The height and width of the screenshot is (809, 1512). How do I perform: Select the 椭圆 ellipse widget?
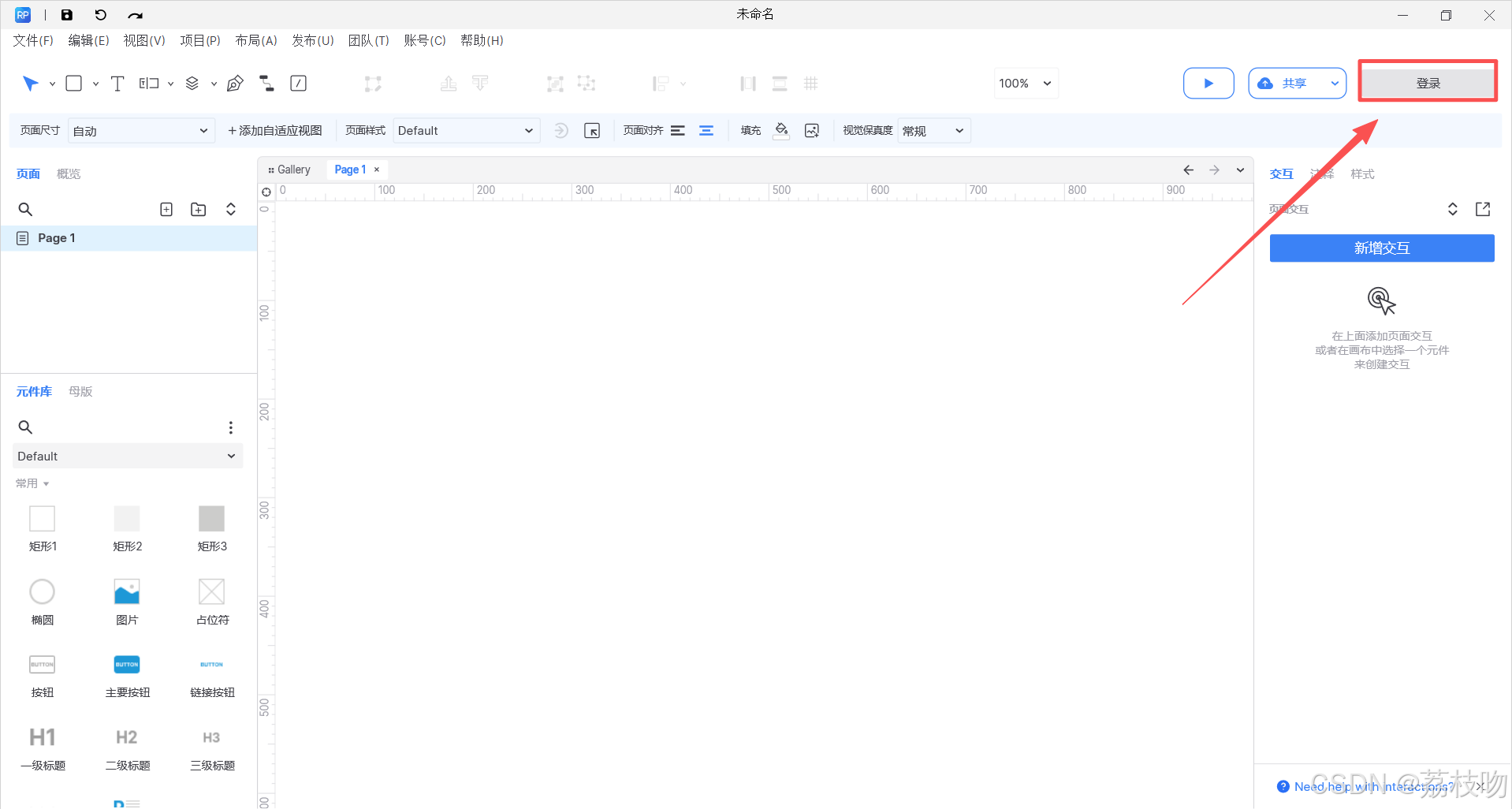point(43,602)
